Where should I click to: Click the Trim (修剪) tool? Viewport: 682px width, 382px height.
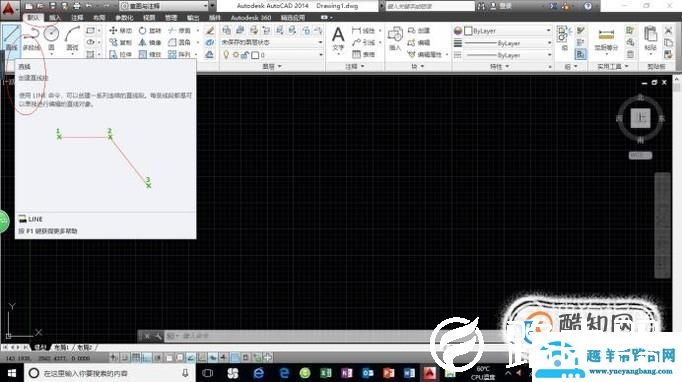coord(180,30)
